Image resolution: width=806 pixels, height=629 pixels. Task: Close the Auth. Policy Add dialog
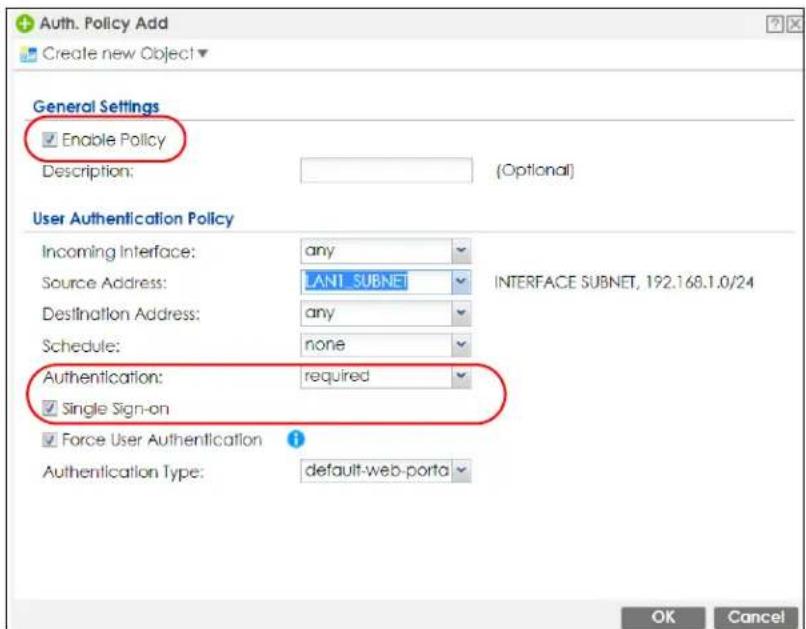[795, 24]
